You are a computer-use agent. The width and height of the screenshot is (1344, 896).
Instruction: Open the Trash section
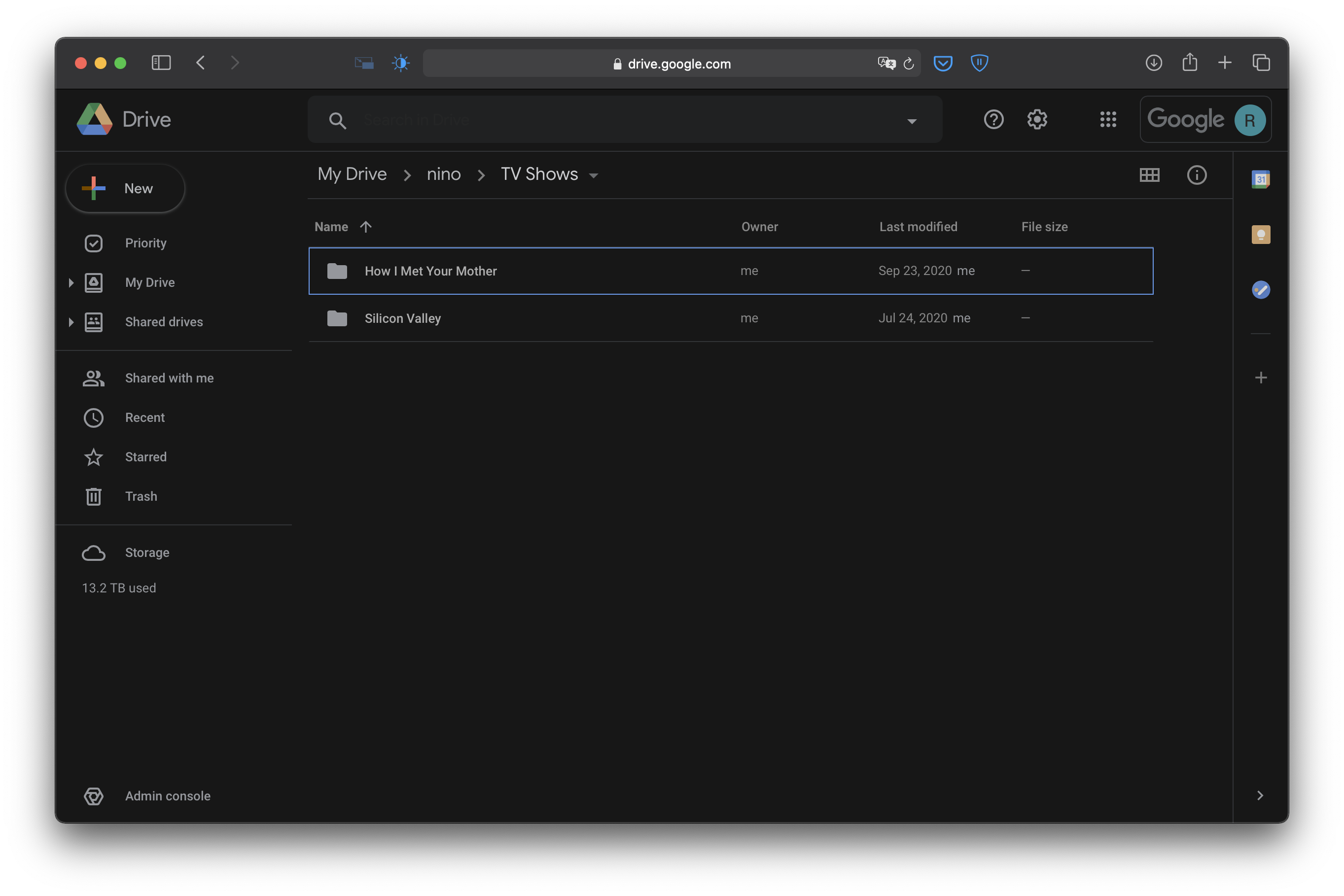pyautogui.click(x=141, y=496)
